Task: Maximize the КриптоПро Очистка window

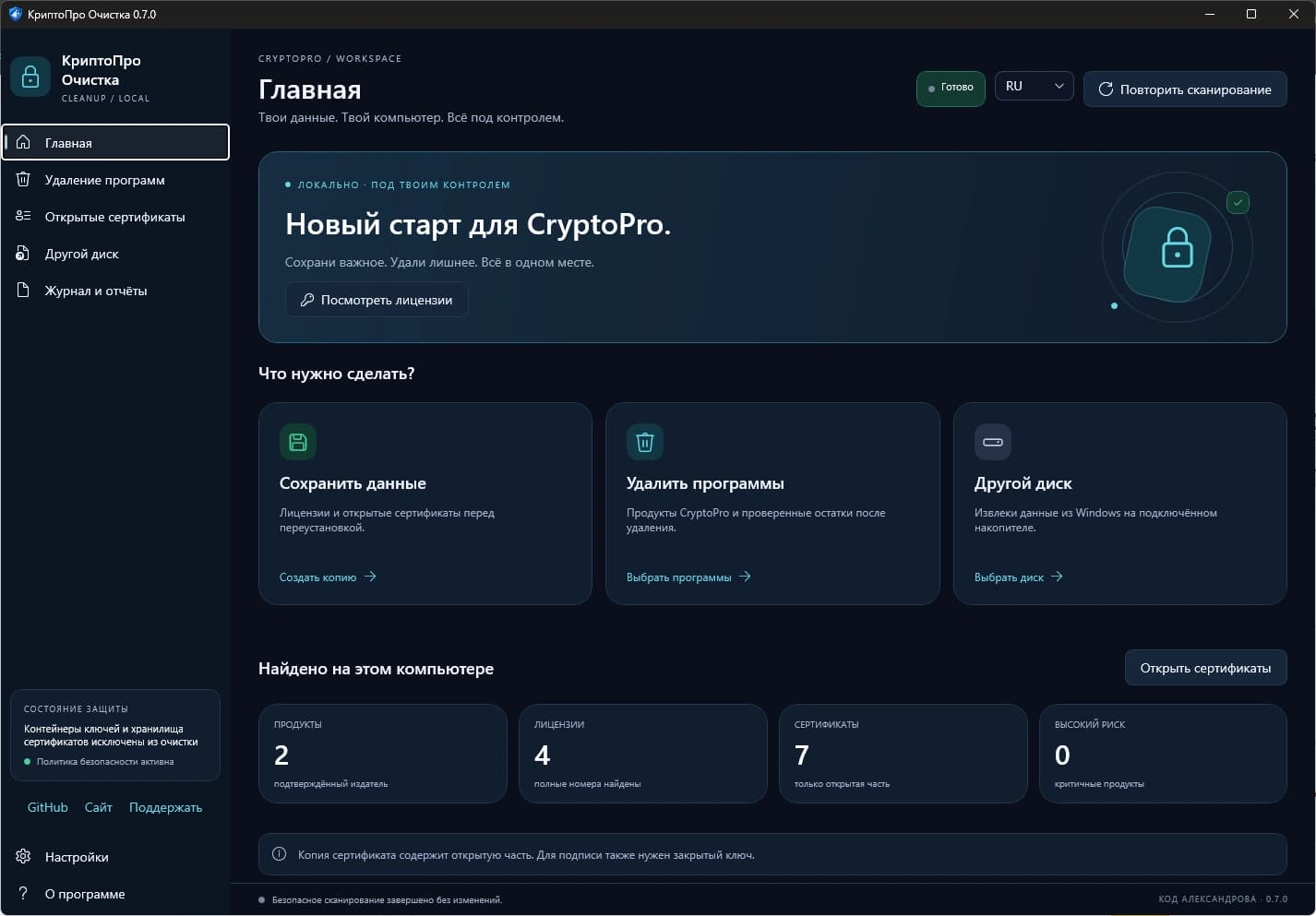Action: pyautogui.click(x=1251, y=14)
